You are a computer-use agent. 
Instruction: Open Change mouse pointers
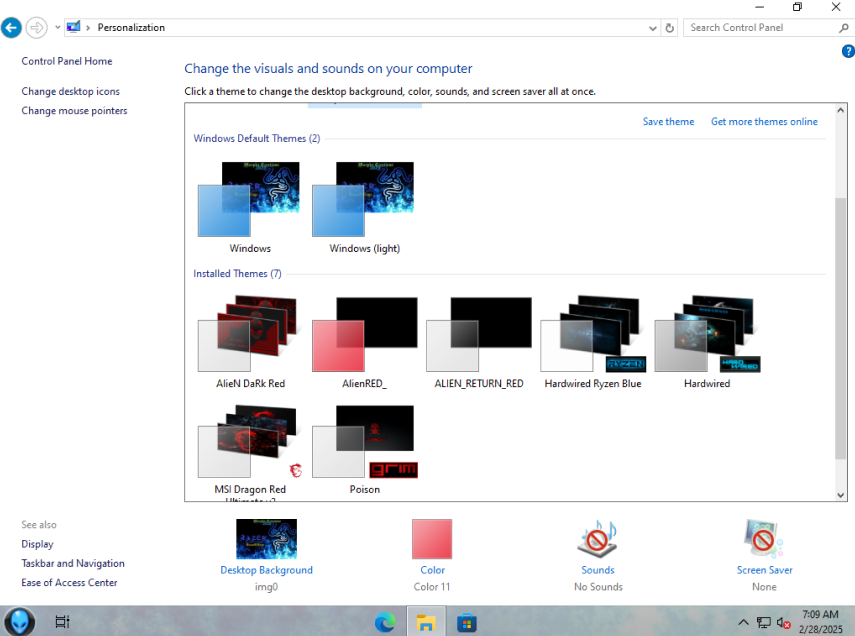[x=74, y=110]
